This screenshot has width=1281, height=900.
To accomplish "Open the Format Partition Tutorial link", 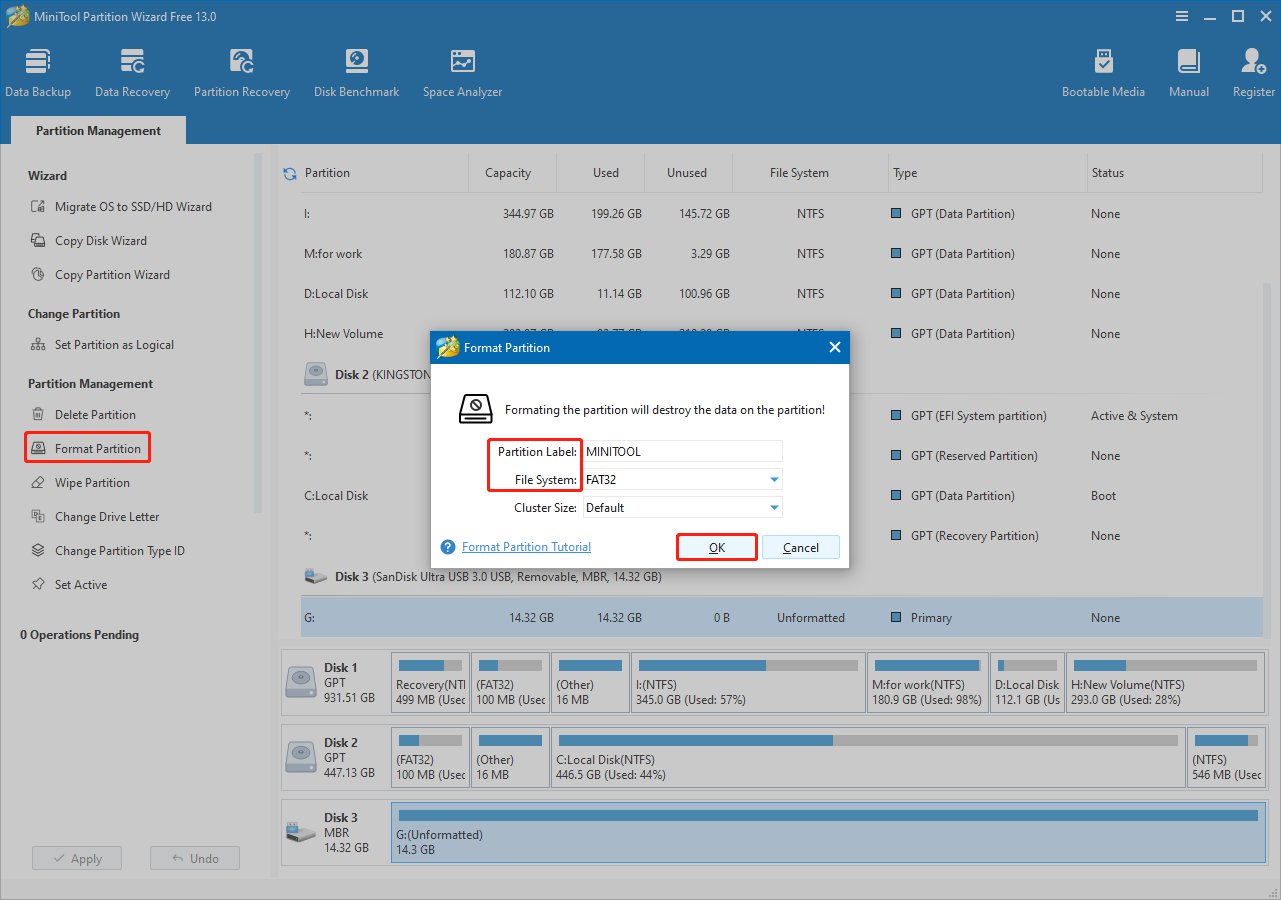I will (525, 547).
